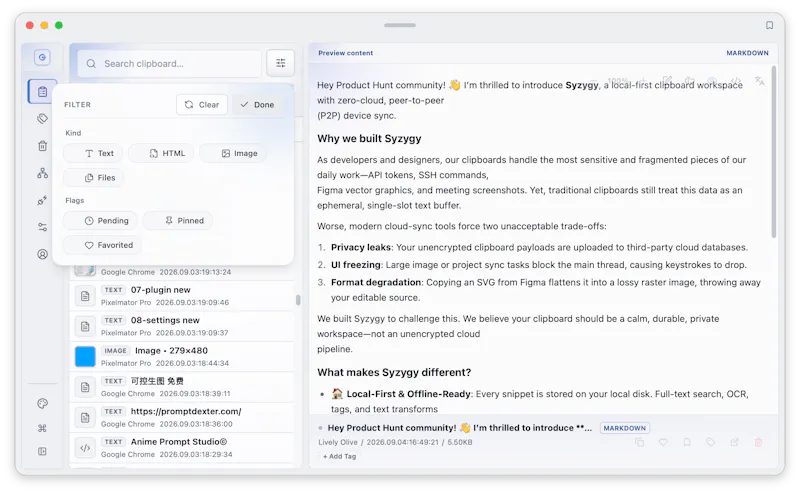Click the MARKDOWN badge in bottom bar
Image resolution: width=800 pixels, height=493 pixels.
[x=624, y=428]
